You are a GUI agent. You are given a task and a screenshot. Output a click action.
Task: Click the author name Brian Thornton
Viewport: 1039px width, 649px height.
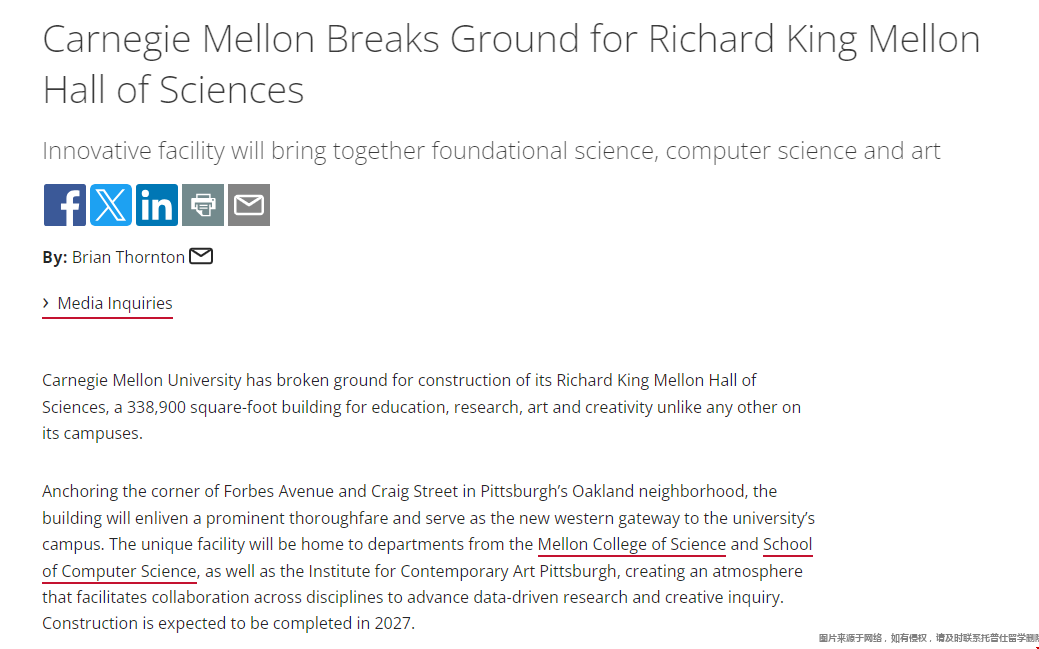coord(129,257)
